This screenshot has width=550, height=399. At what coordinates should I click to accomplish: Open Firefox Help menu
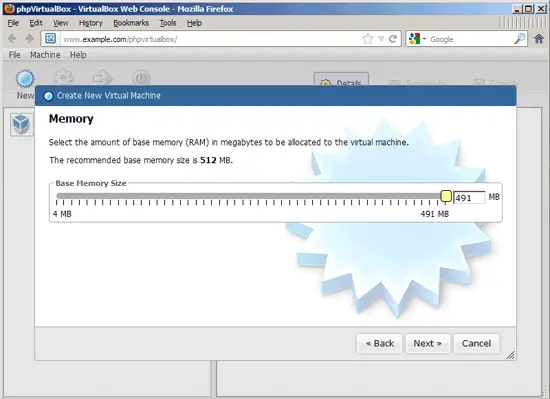point(194,23)
